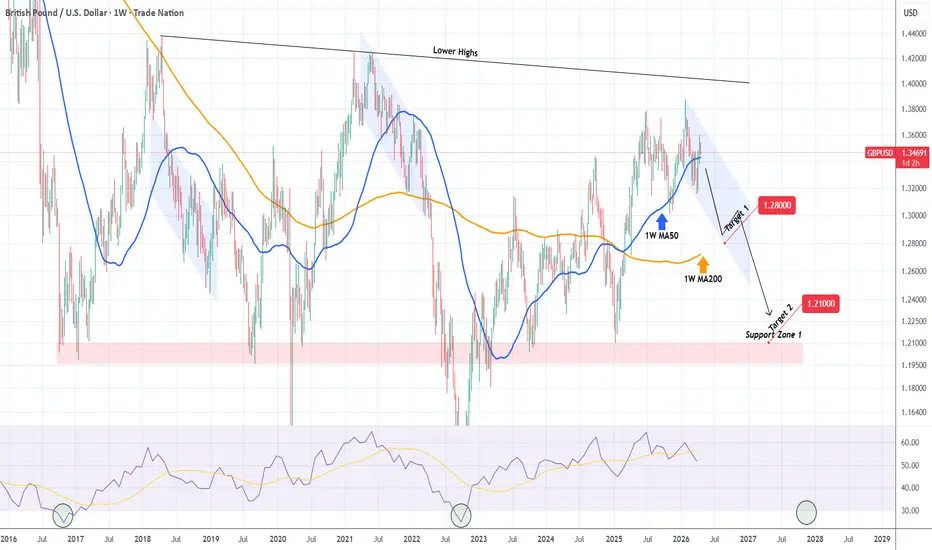Click the 1.21000 Target 2 price label
Viewport: 932px width, 550px height.
point(820,303)
